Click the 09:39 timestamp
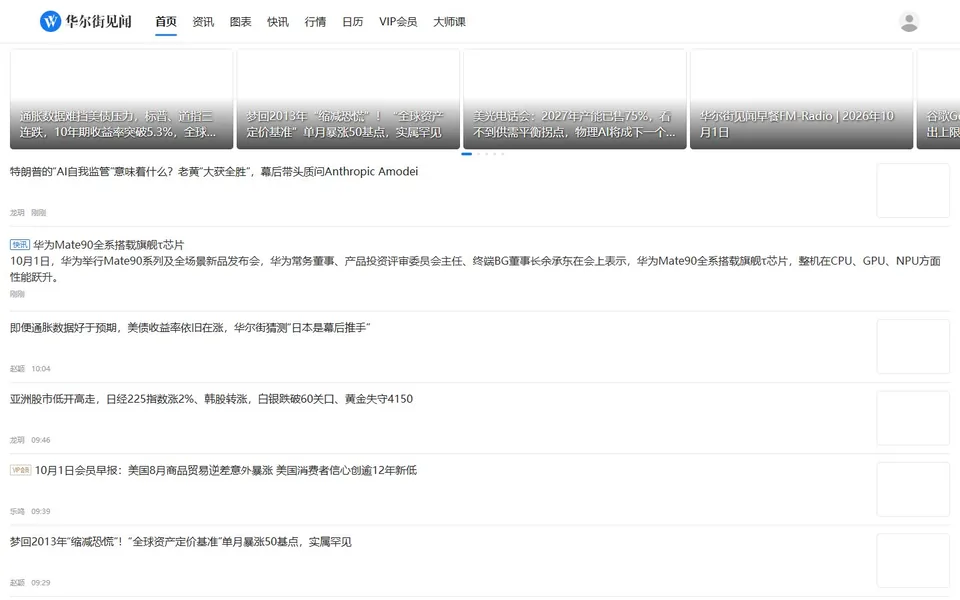This screenshot has width=960, height=600. coord(41,511)
